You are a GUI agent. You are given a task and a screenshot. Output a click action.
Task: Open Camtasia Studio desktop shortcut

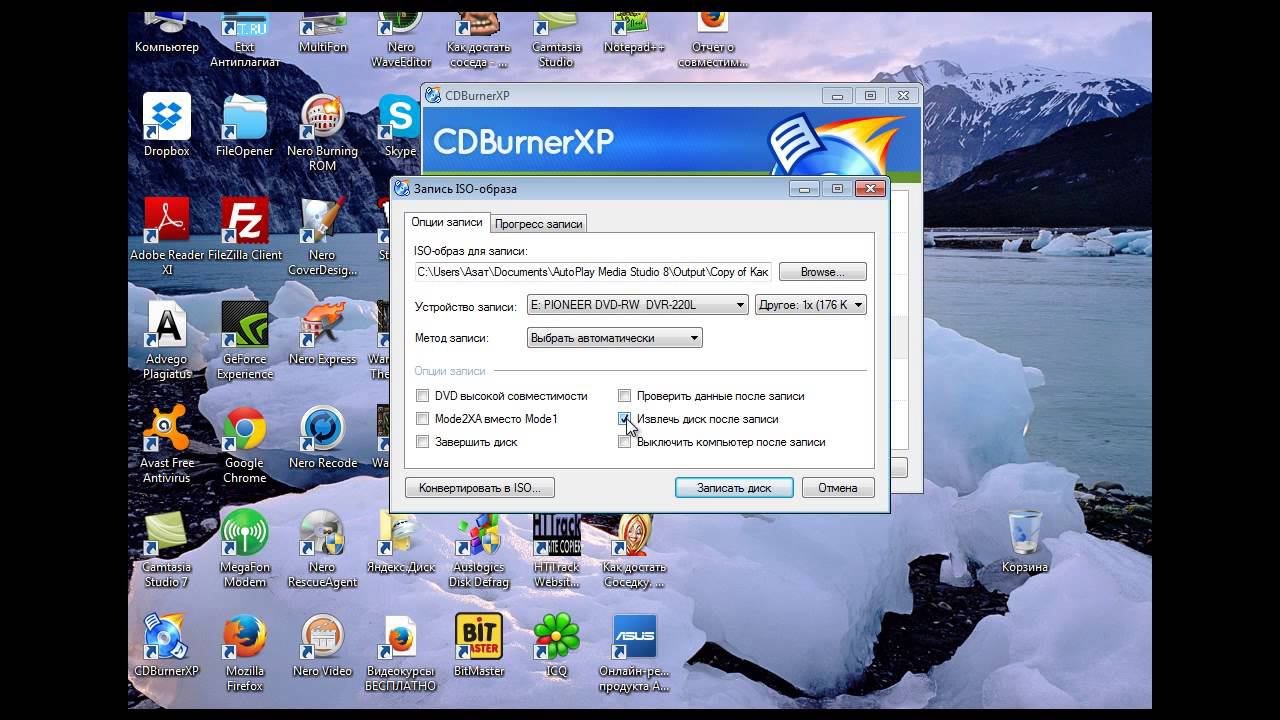tap(557, 40)
